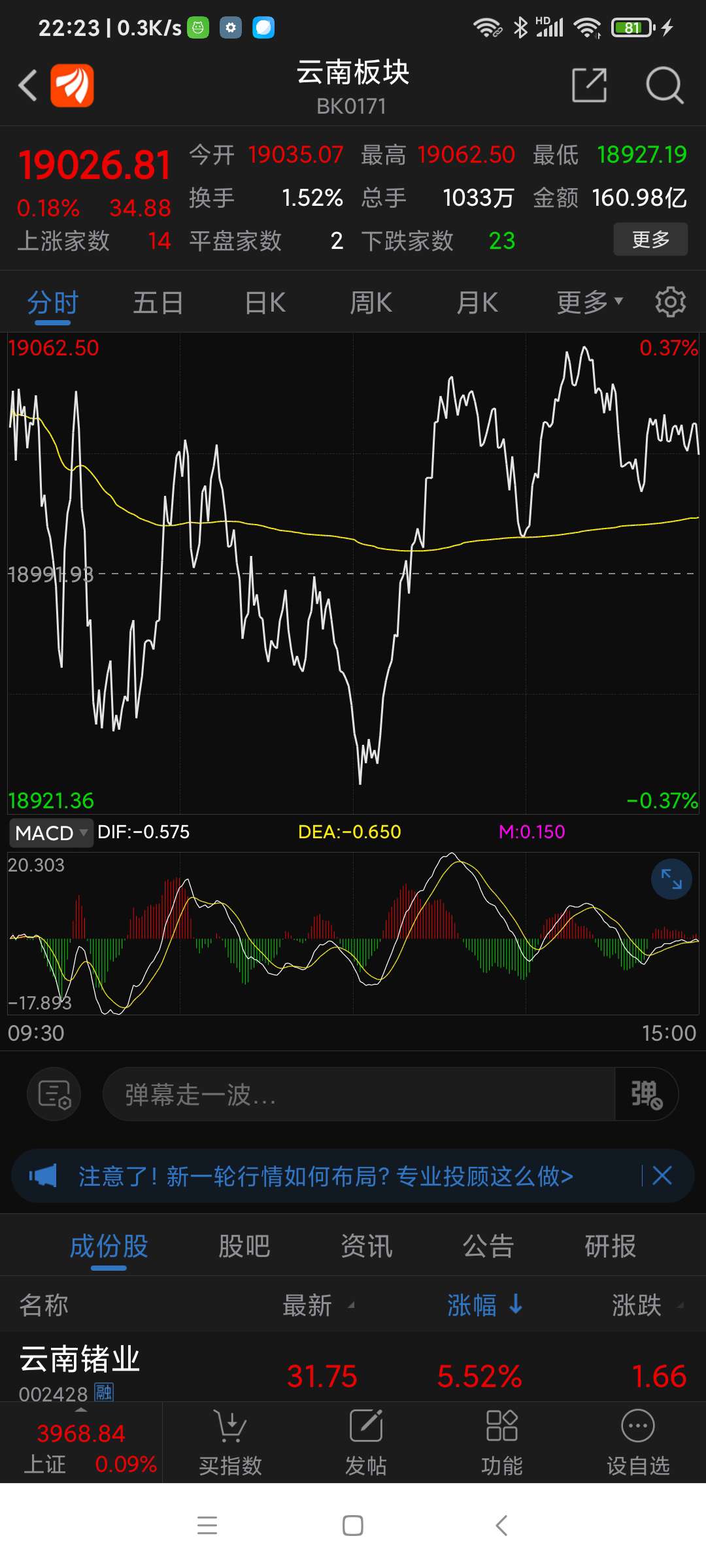Tap the 名称 column header
Image resolution: width=706 pixels, height=1568 pixels.
pyautogui.click(x=44, y=1305)
